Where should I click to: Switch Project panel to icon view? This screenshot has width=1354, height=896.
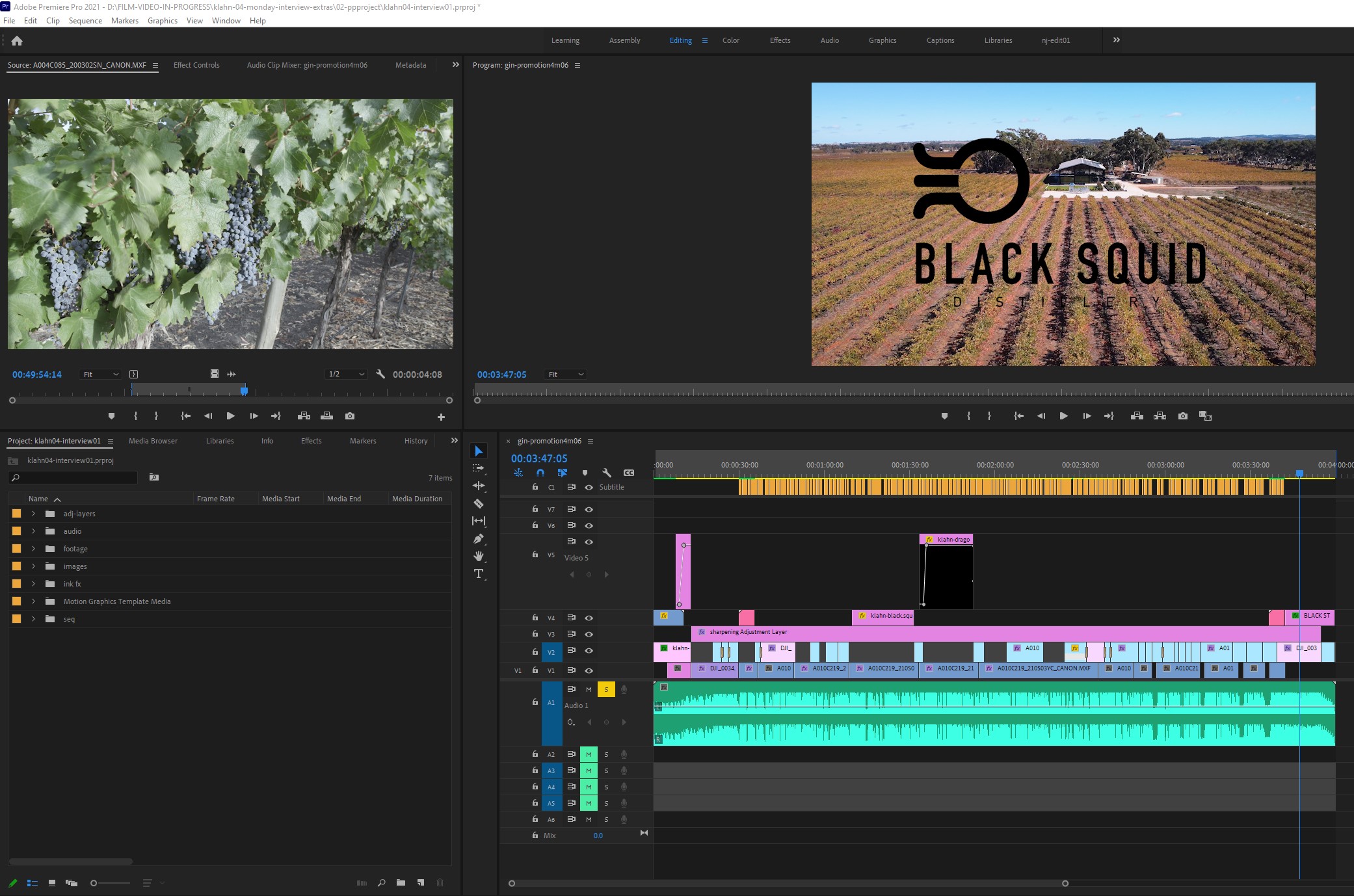tap(52, 883)
